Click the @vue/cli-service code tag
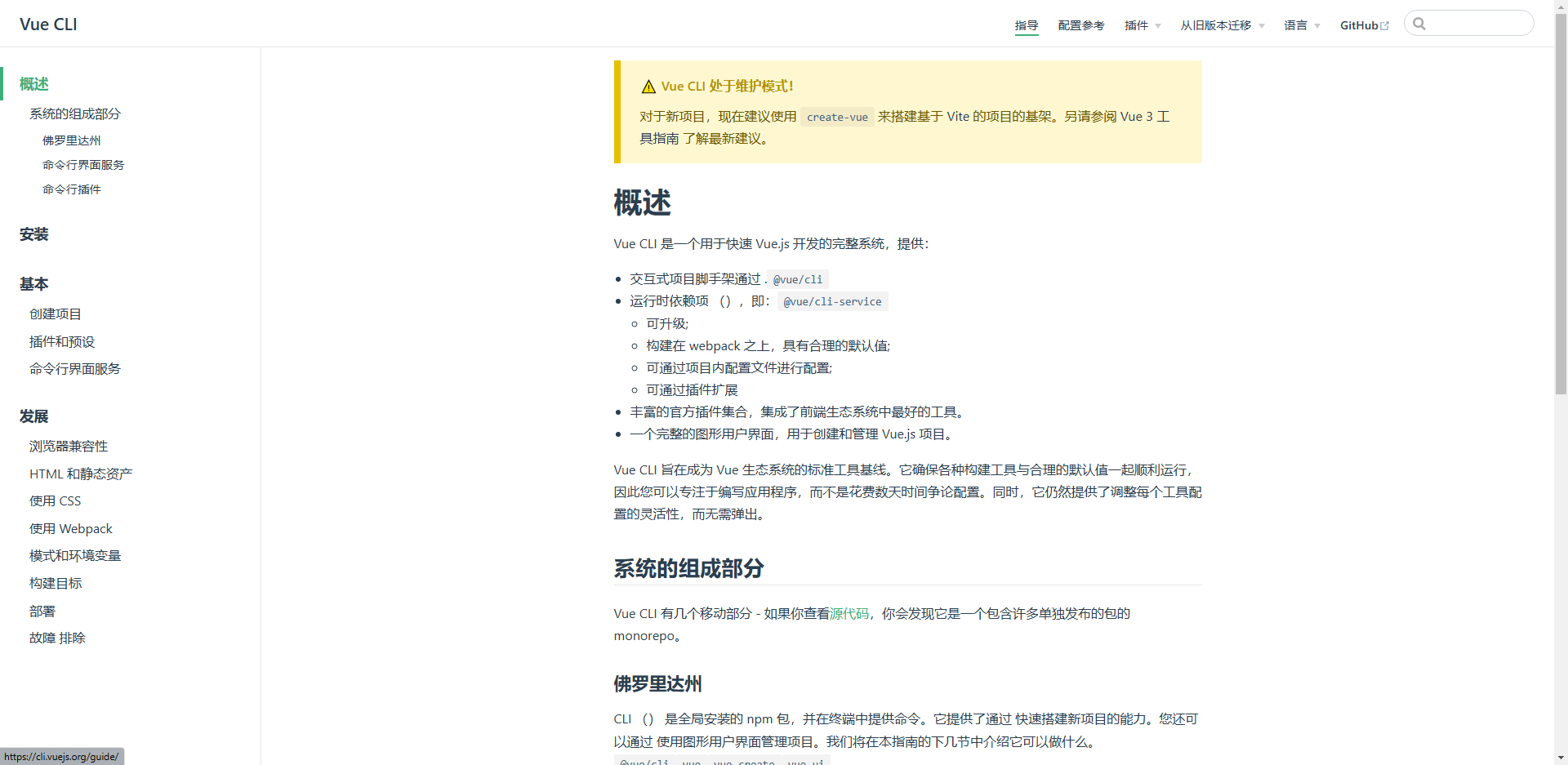Viewport: 1568px width, 765px height. (x=832, y=301)
